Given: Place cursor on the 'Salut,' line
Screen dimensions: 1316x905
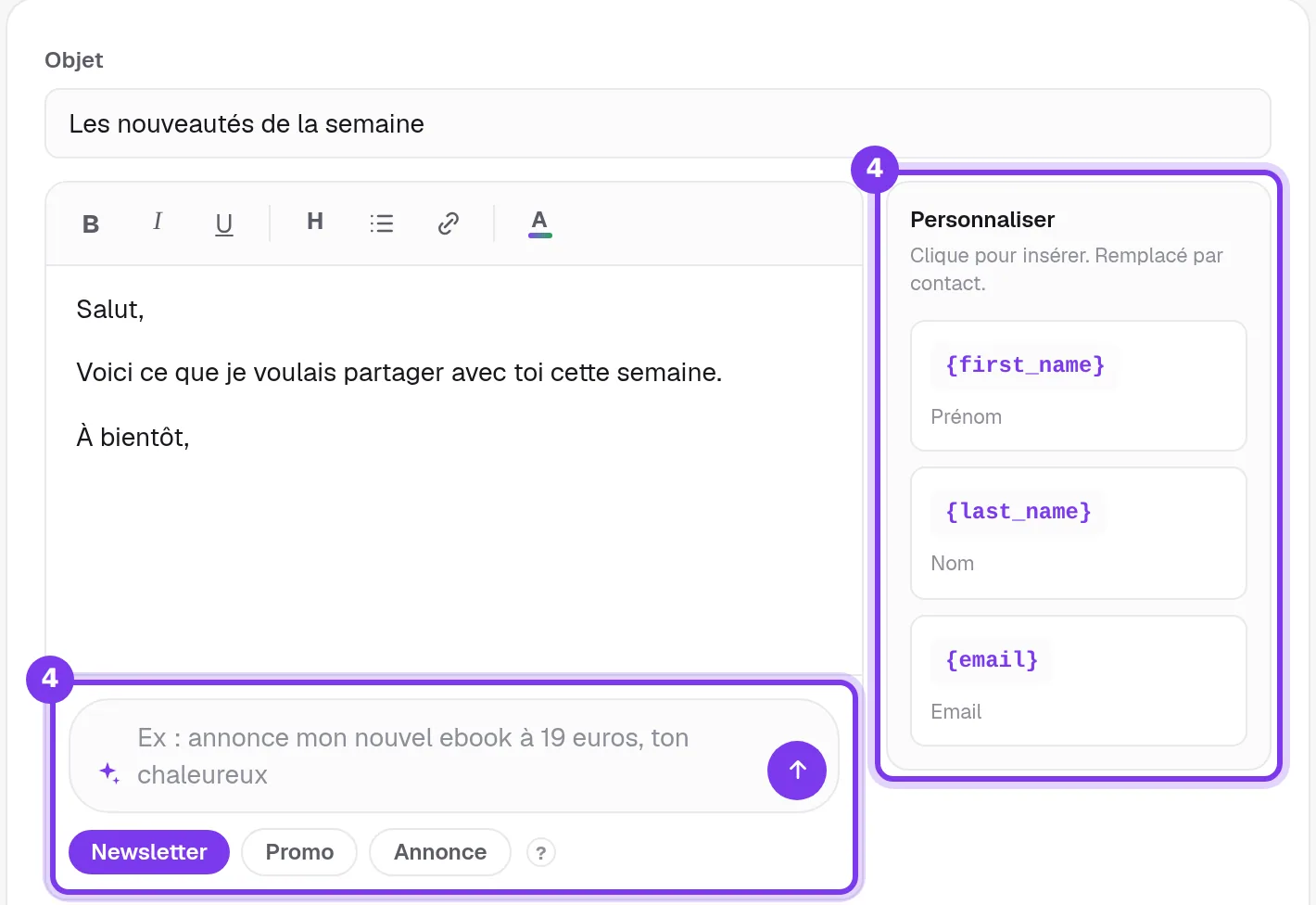Looking at the screenshot, I should (x=110, y=310).
